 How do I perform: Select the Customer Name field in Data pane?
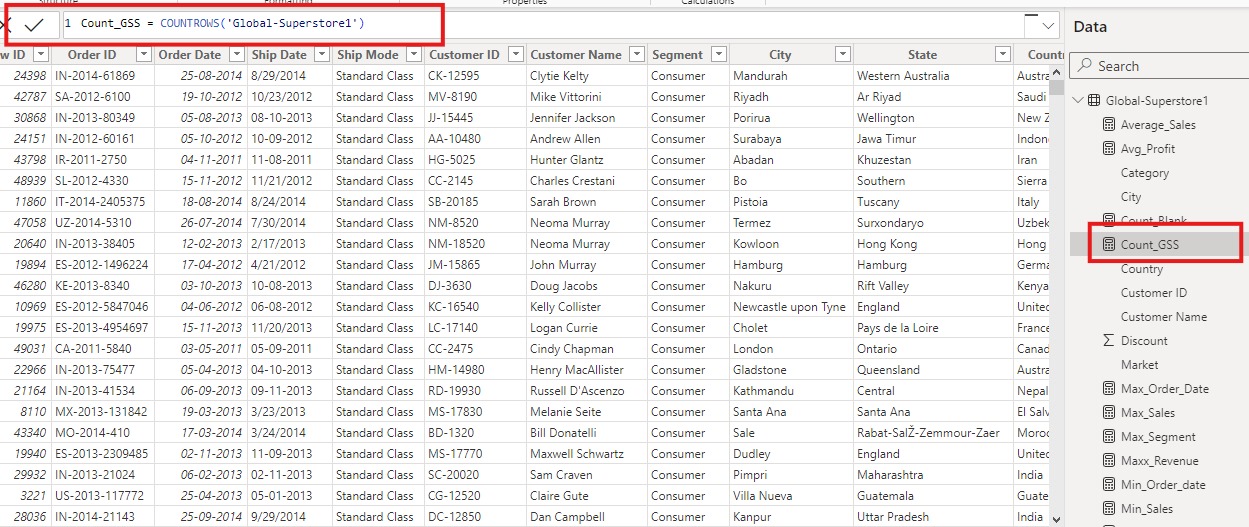[1164, 316]
